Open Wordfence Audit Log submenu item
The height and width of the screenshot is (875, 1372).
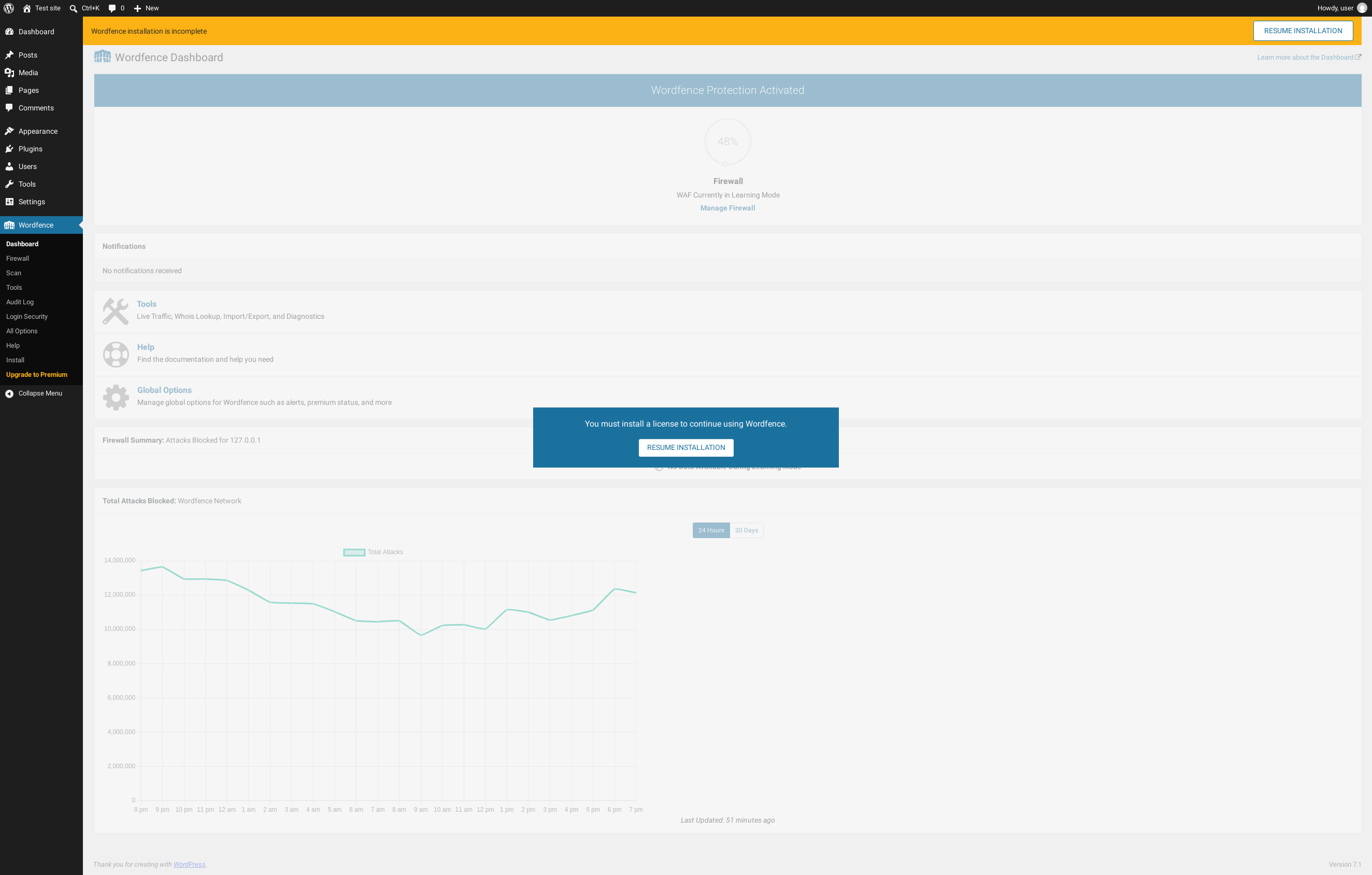tap(20, 302)
